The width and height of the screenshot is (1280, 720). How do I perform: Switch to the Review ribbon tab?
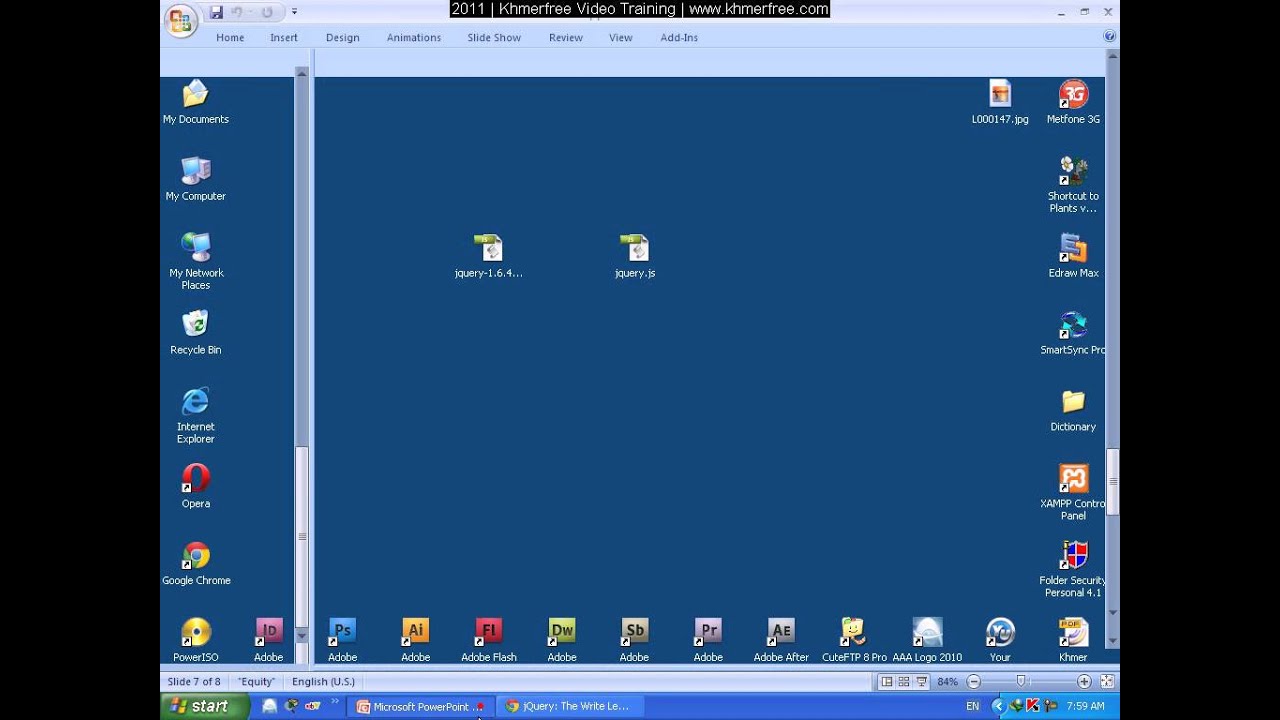pos(565,37)
